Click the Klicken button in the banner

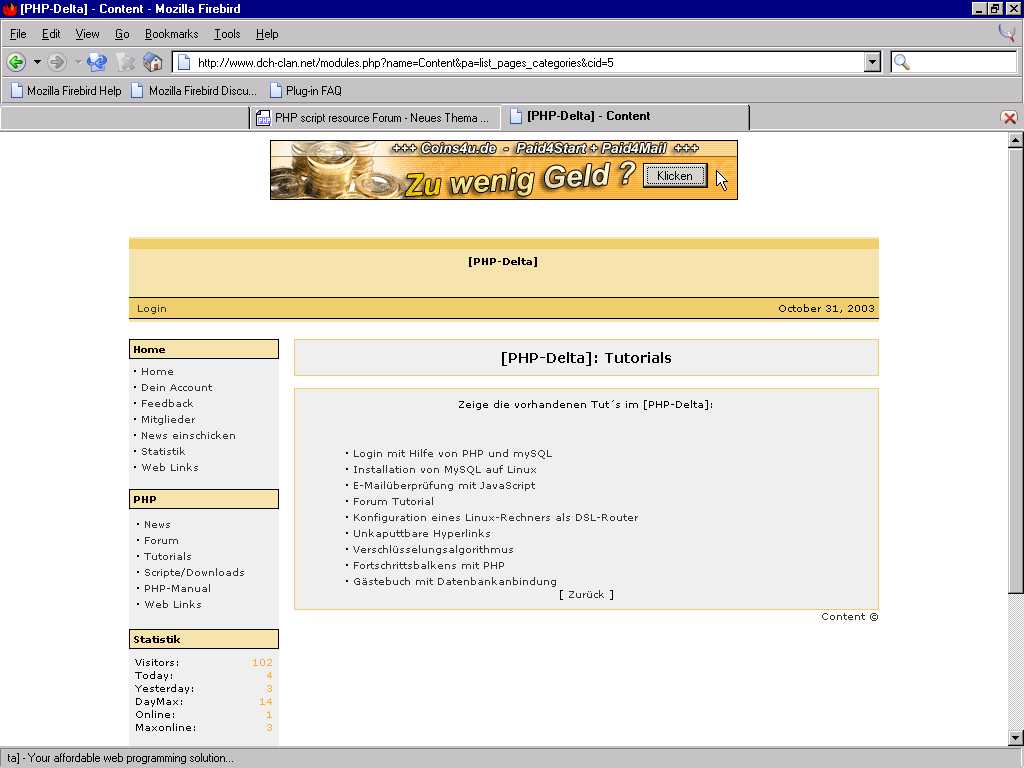tap(675, 176)
